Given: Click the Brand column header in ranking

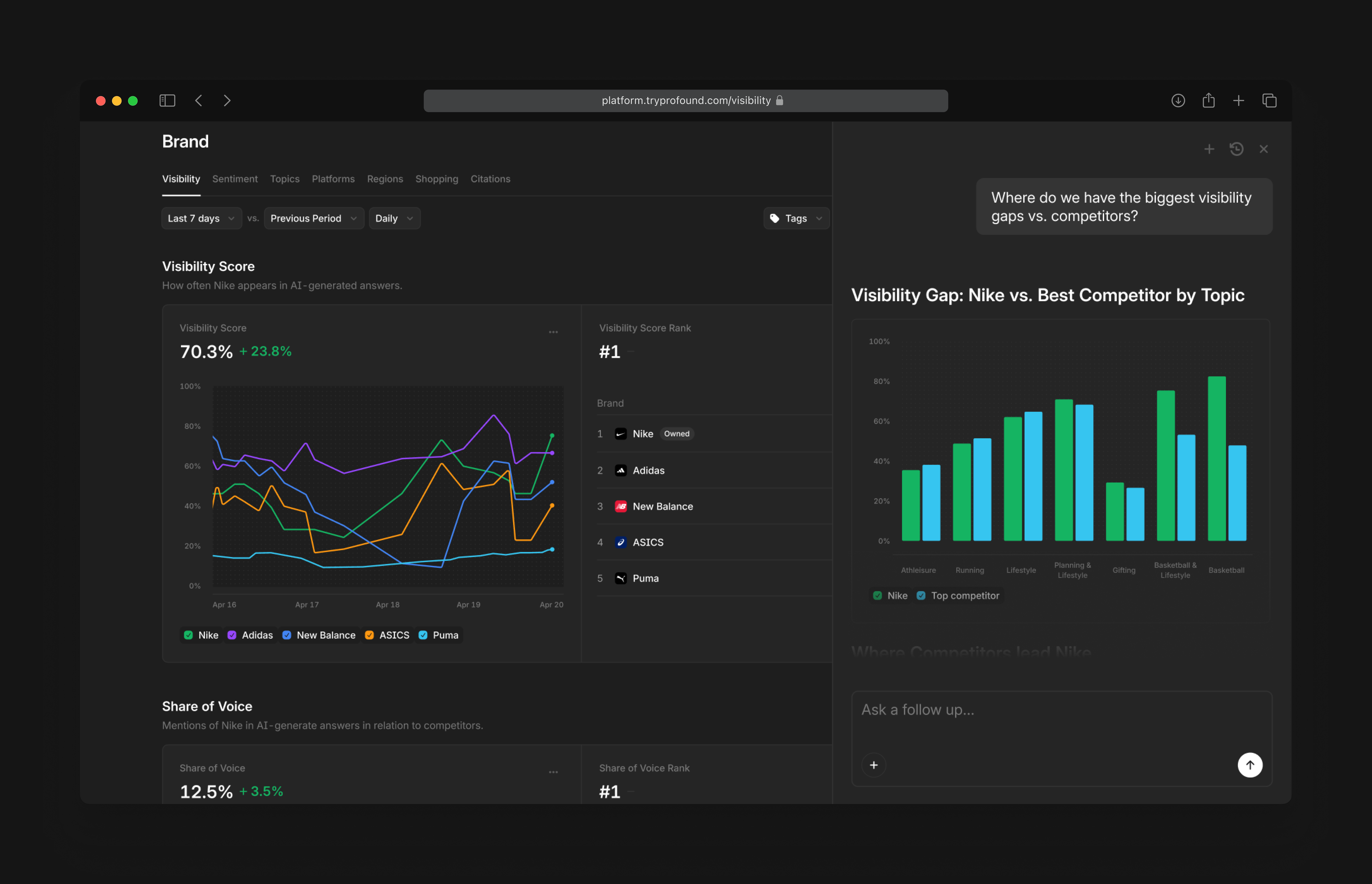Looking at the screenshot, I should (610, 404).
